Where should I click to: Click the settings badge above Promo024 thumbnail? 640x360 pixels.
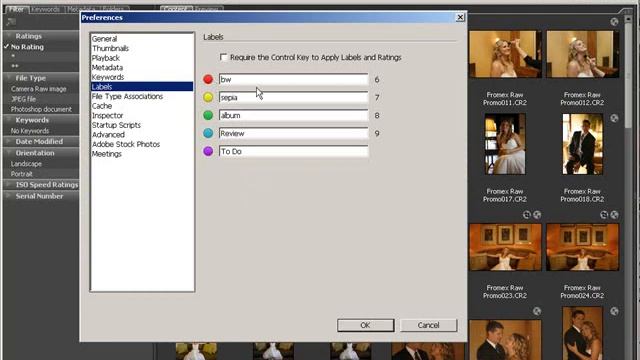coord(614,215)
